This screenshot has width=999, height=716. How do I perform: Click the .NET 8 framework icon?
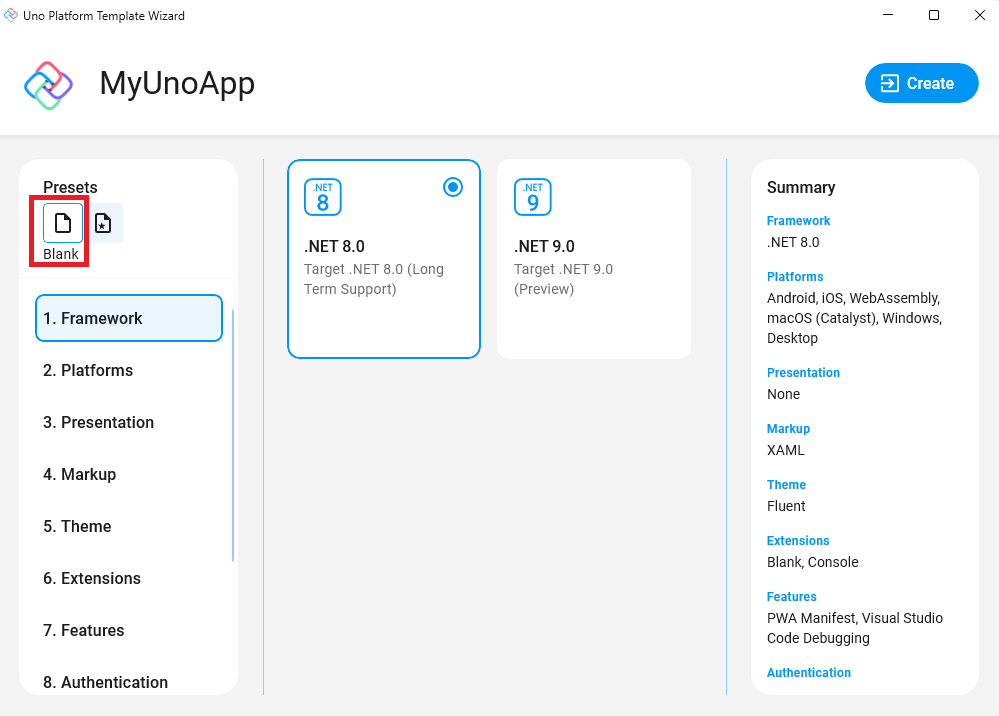point(322,197)
